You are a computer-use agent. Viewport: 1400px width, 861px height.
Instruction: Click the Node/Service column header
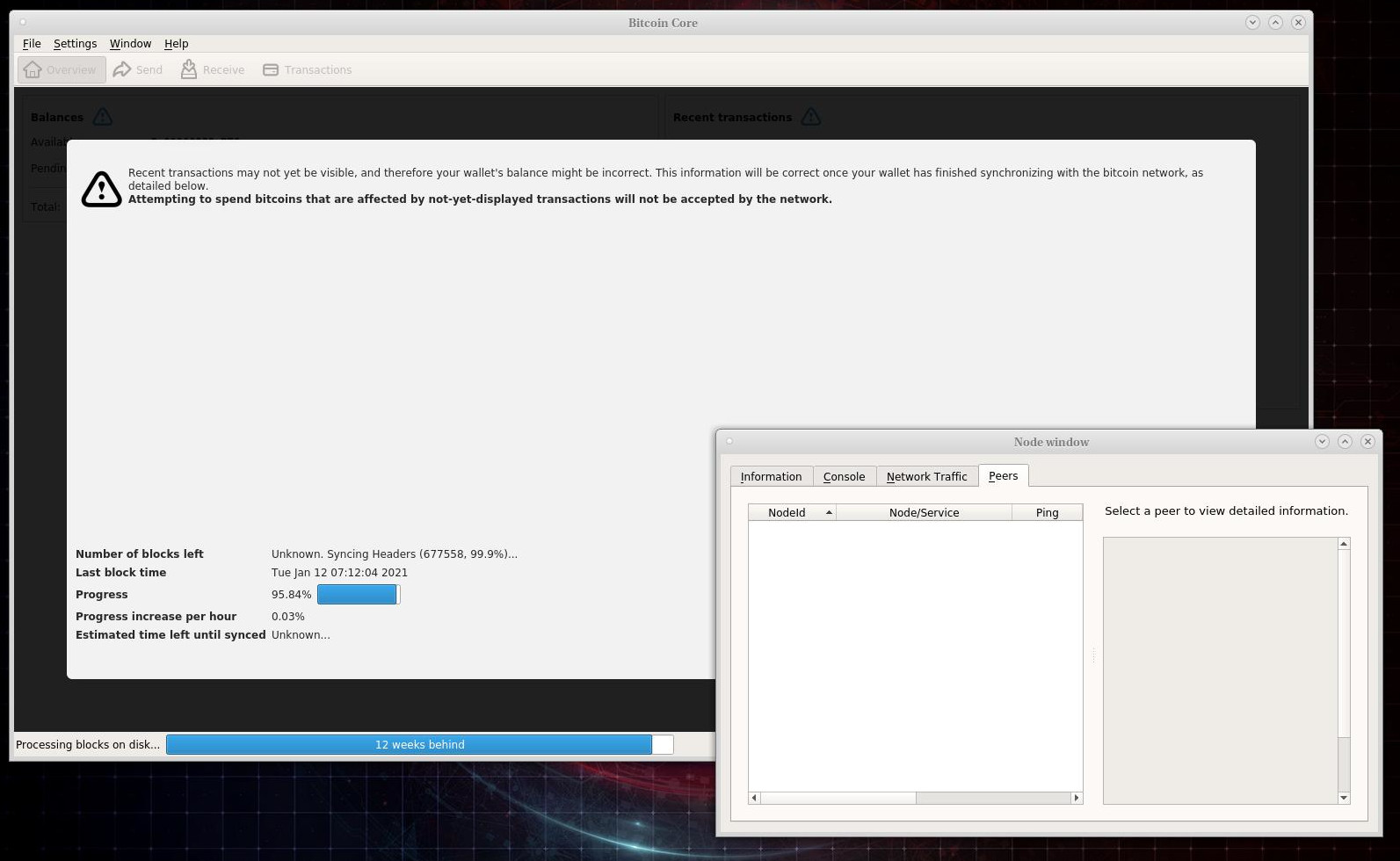point(924,512)
